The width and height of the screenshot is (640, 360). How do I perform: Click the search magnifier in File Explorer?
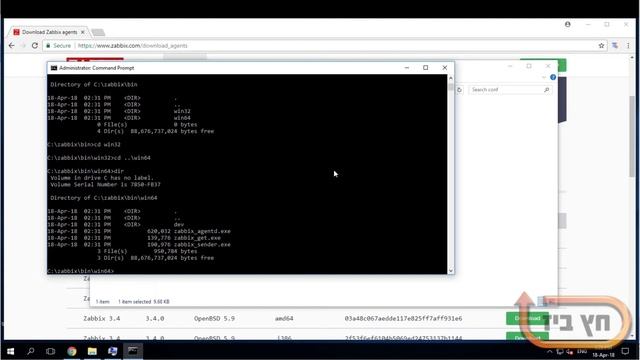547,89
